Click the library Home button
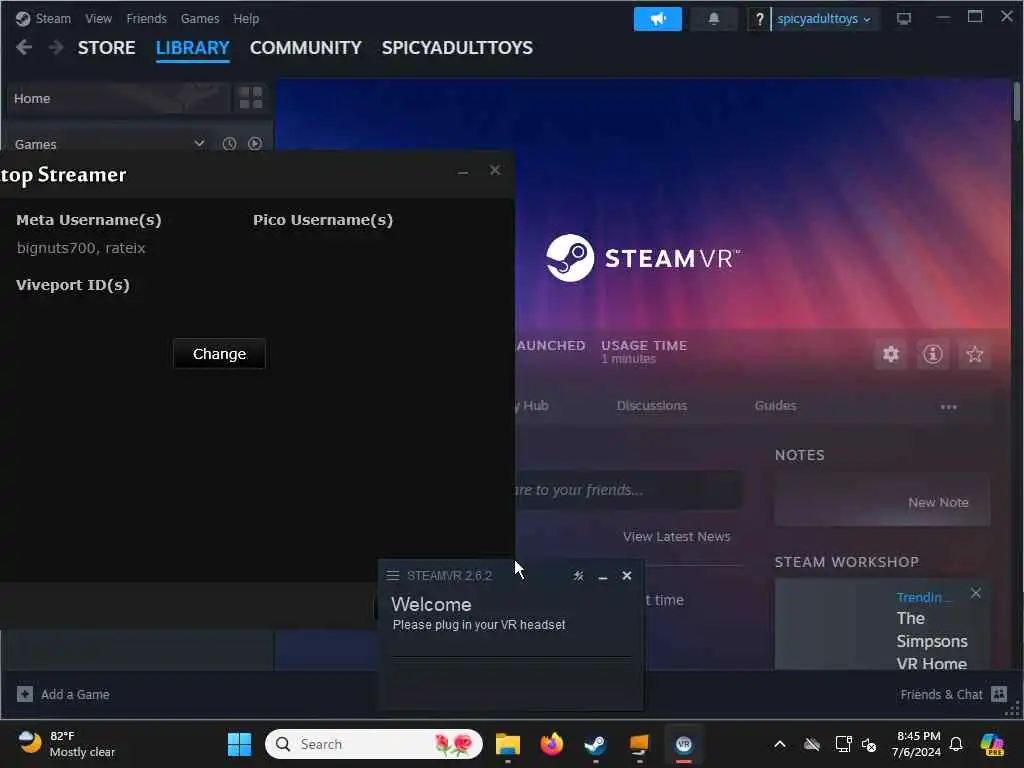Image resolution: width=1024 pixels, height=768 pixels. pos(118,99)
